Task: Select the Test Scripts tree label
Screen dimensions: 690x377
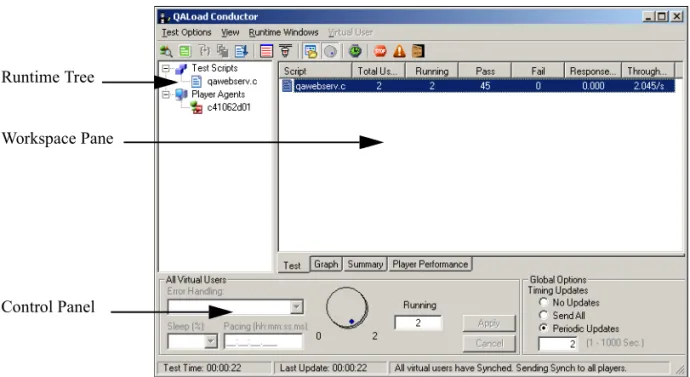Action: [214, 68]
